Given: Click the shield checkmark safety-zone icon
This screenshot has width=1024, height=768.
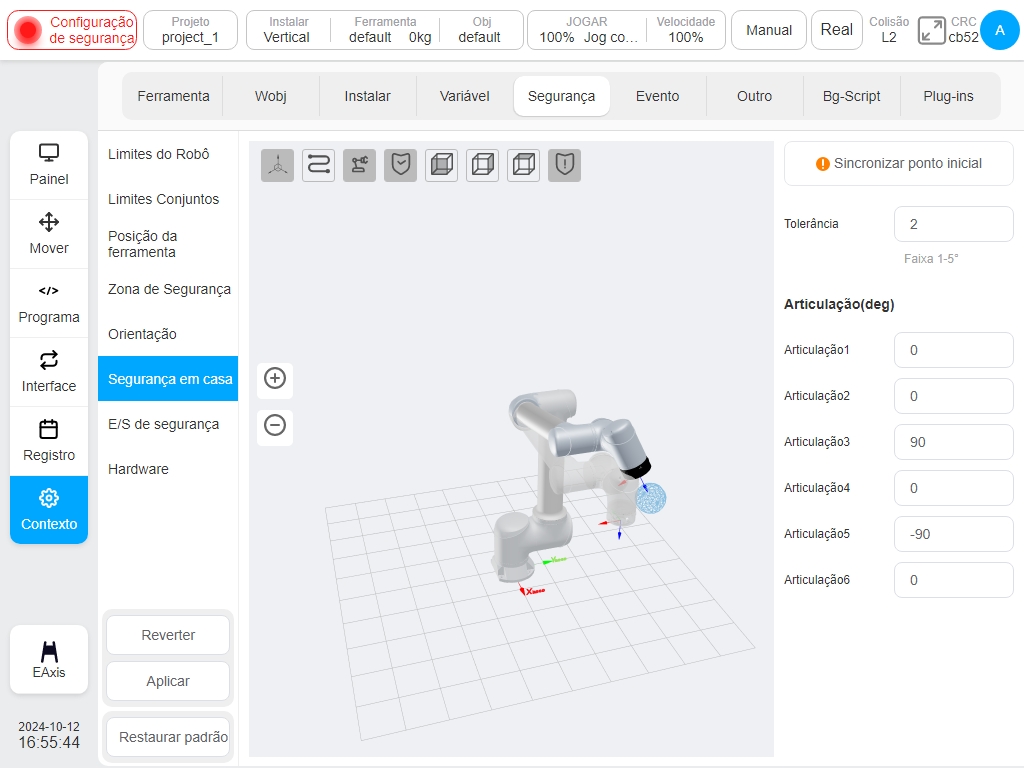Looking at the screenshot, I should pyautogui.click(x=400, y=165).
